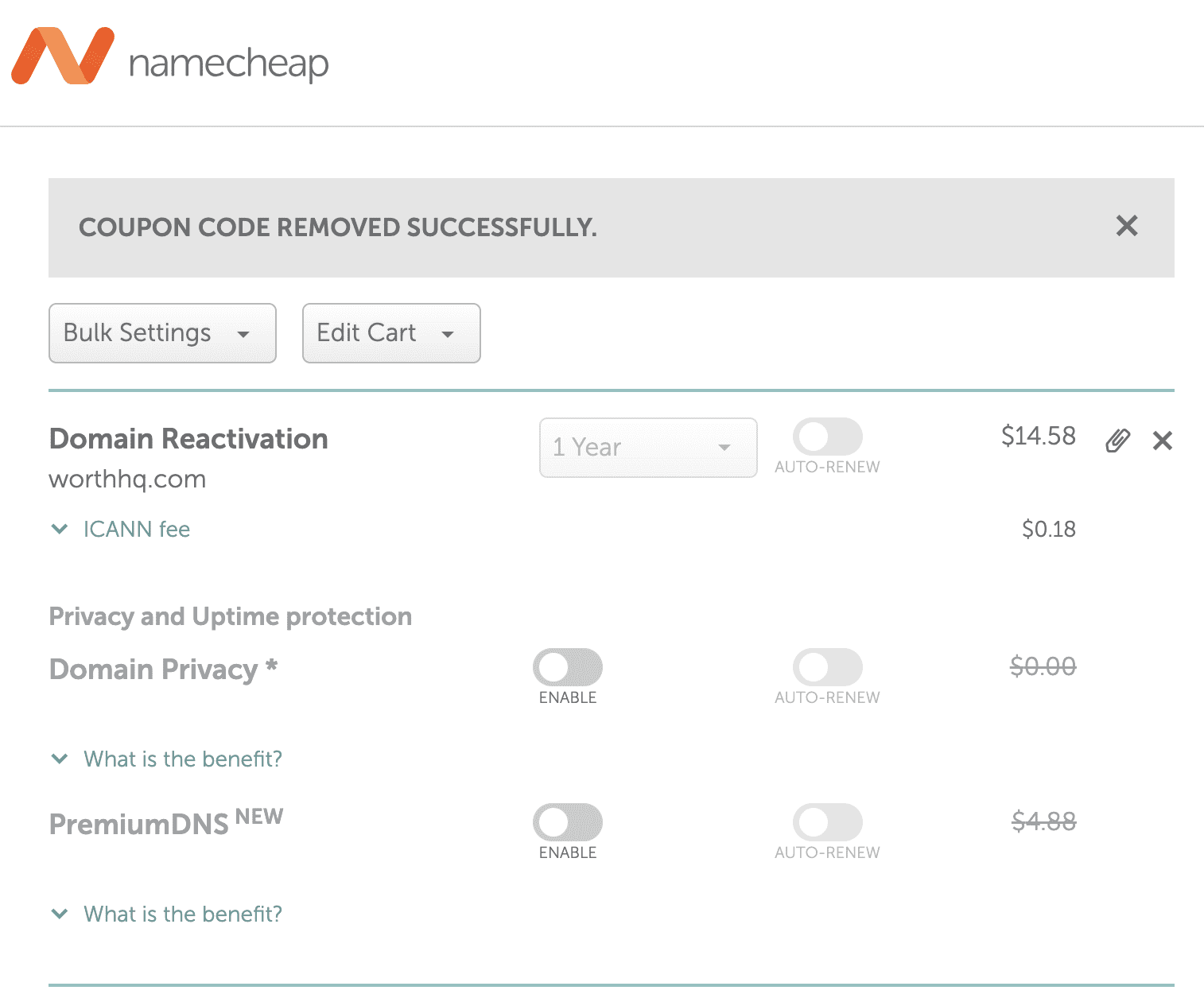Screen dimensions: 1204x994
Task: Click the paperclip icon next to $14.58
Action: [1117, 440]
